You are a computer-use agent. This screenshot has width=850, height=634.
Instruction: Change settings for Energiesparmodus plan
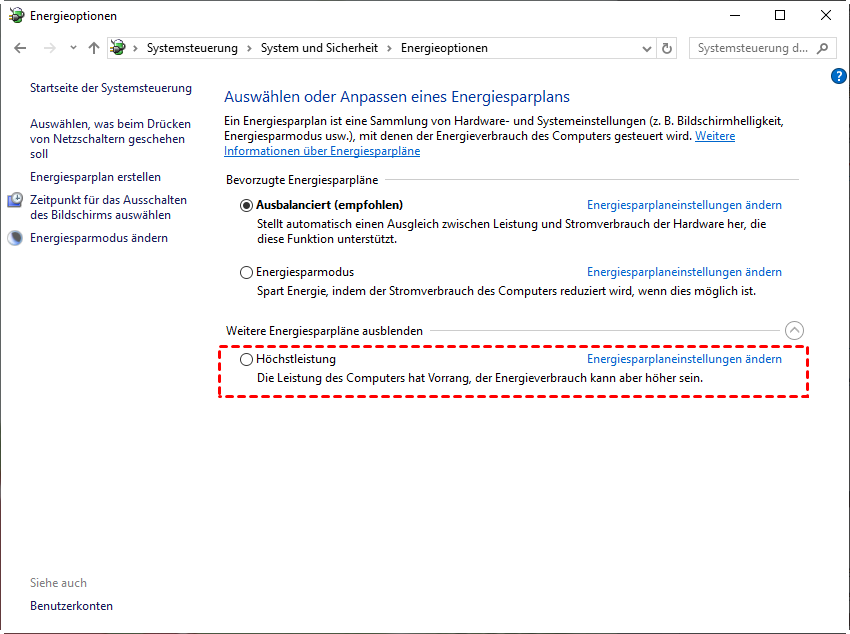pos(684,272)
